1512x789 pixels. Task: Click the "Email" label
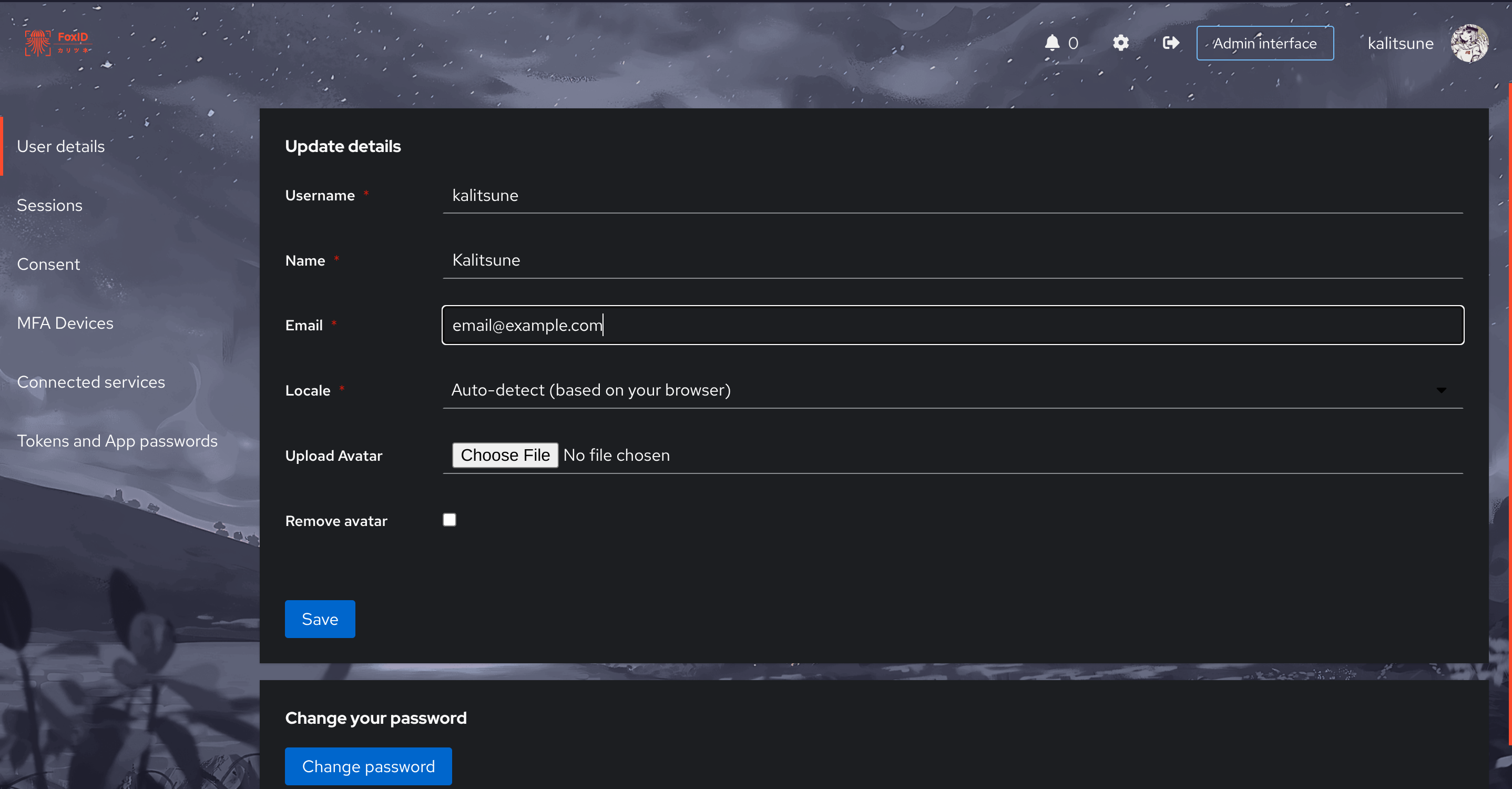(x=304, y=325)
